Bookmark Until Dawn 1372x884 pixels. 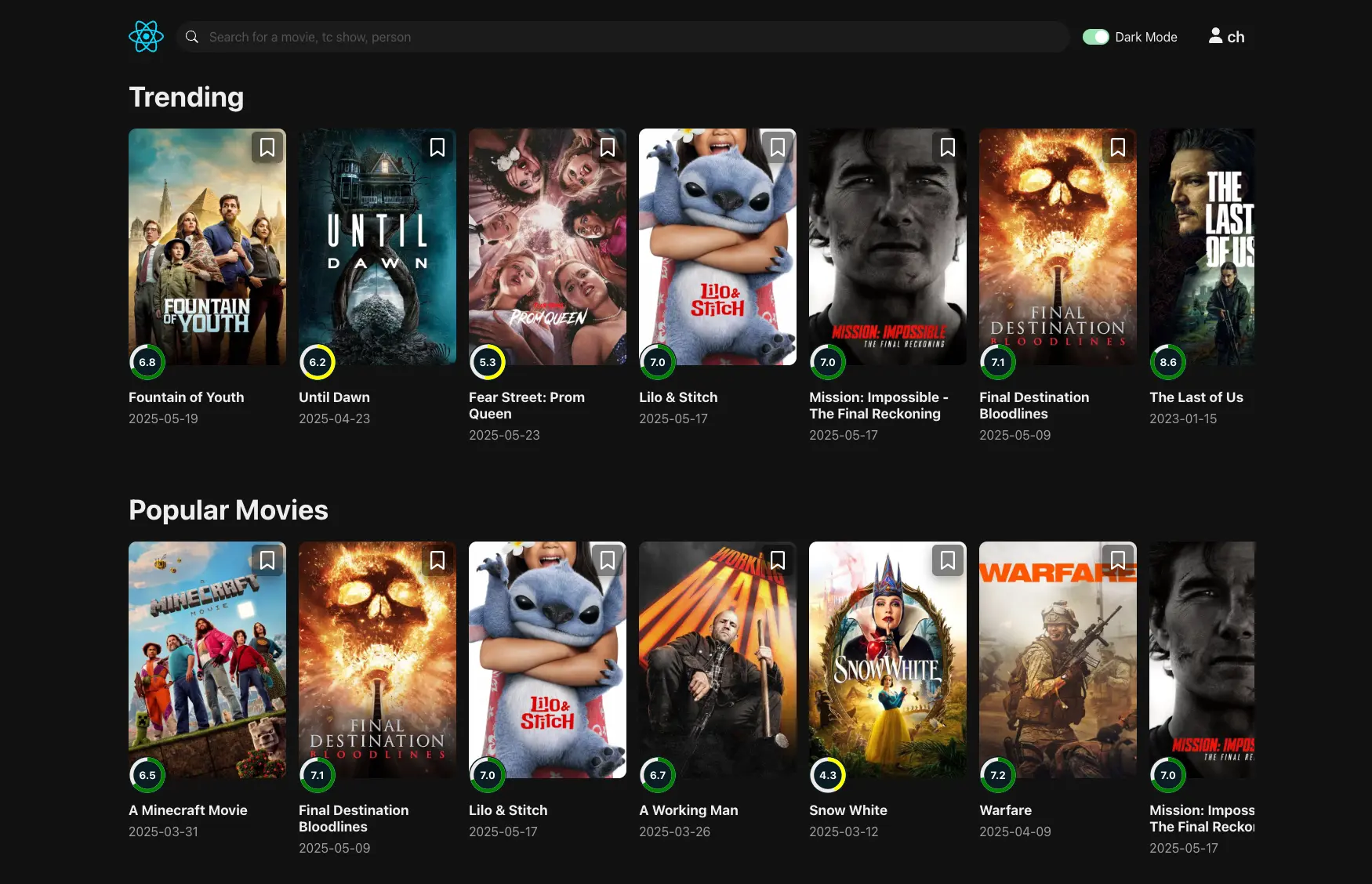[437, 147]
